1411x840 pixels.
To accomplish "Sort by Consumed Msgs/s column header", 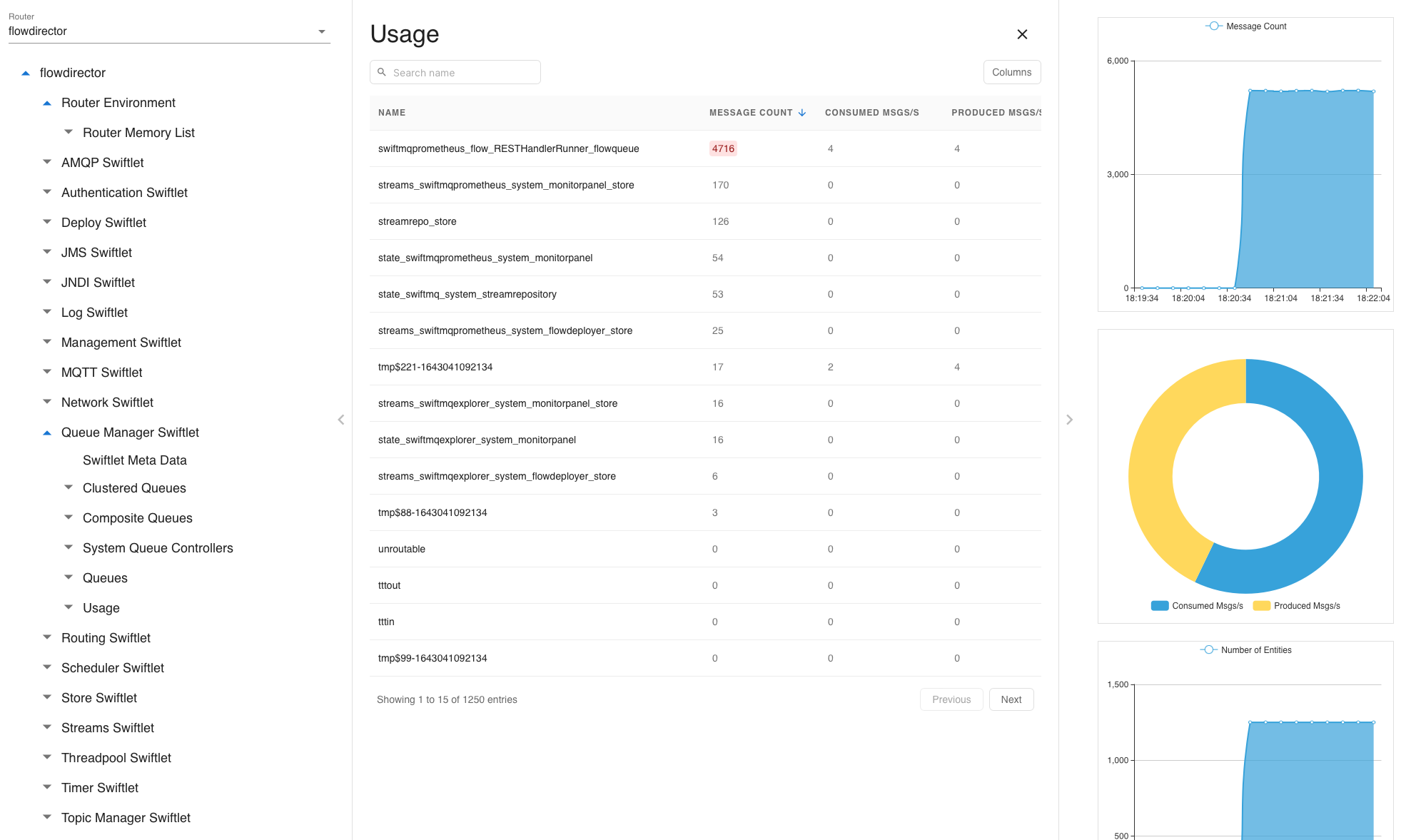I will 871,113.
